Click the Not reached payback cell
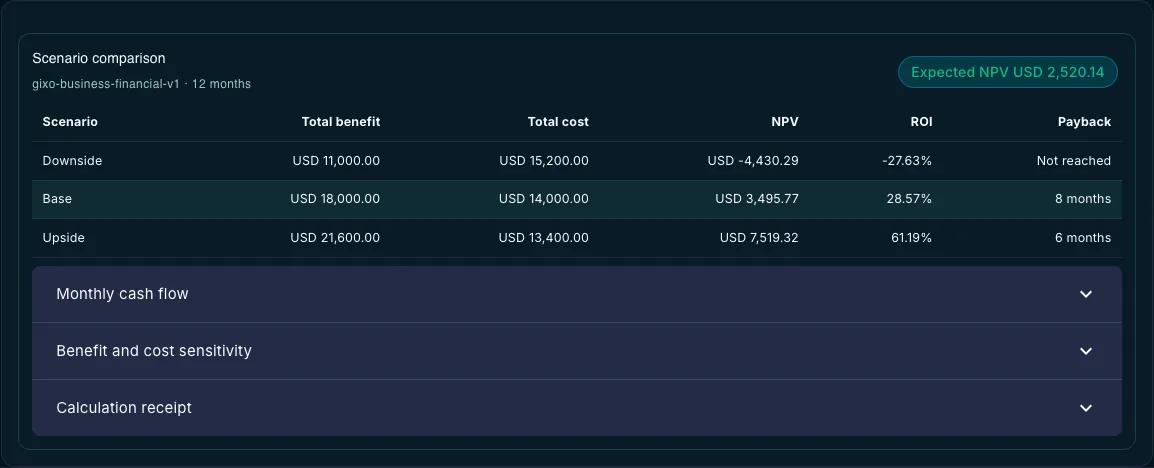Image resolution: width=1154 pixels, height=468 pixels. (1074, 160)
